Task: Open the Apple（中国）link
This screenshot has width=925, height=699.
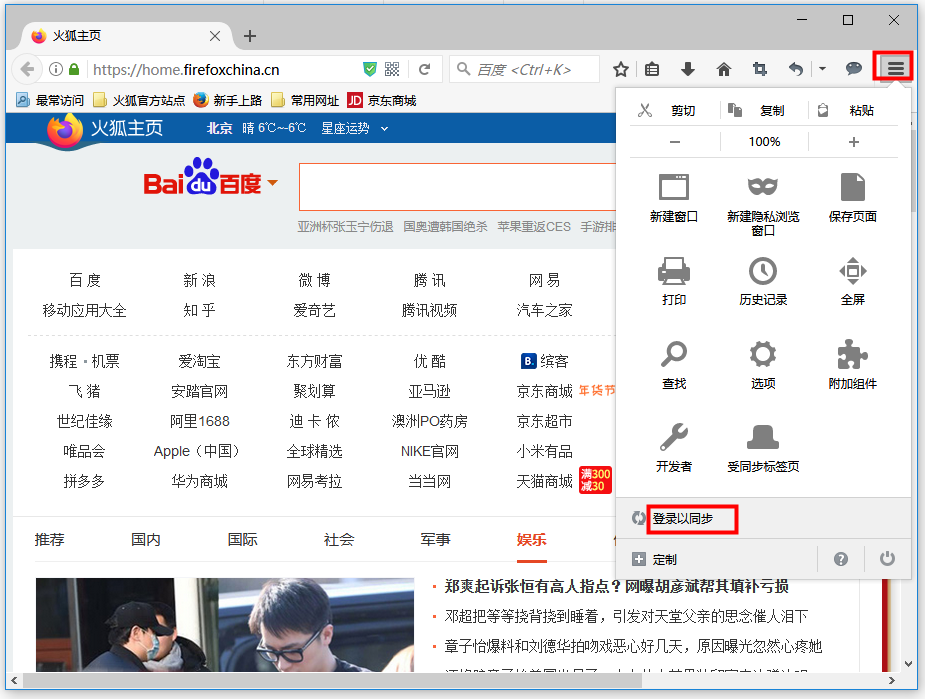Action: tap(196, 451)
